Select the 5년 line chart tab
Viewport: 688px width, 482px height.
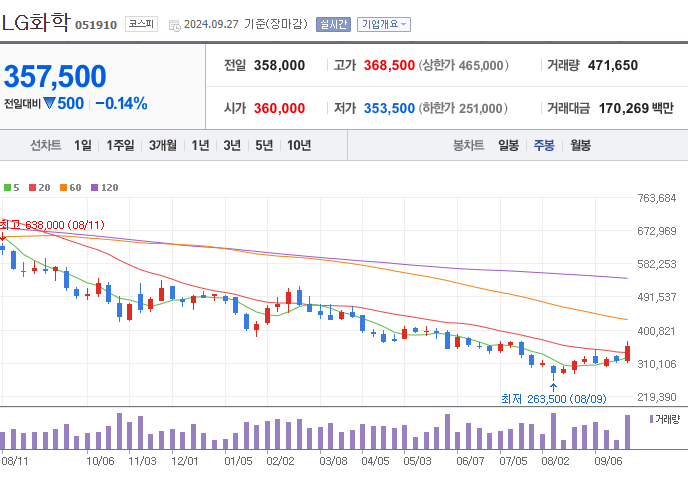(264, 145)
